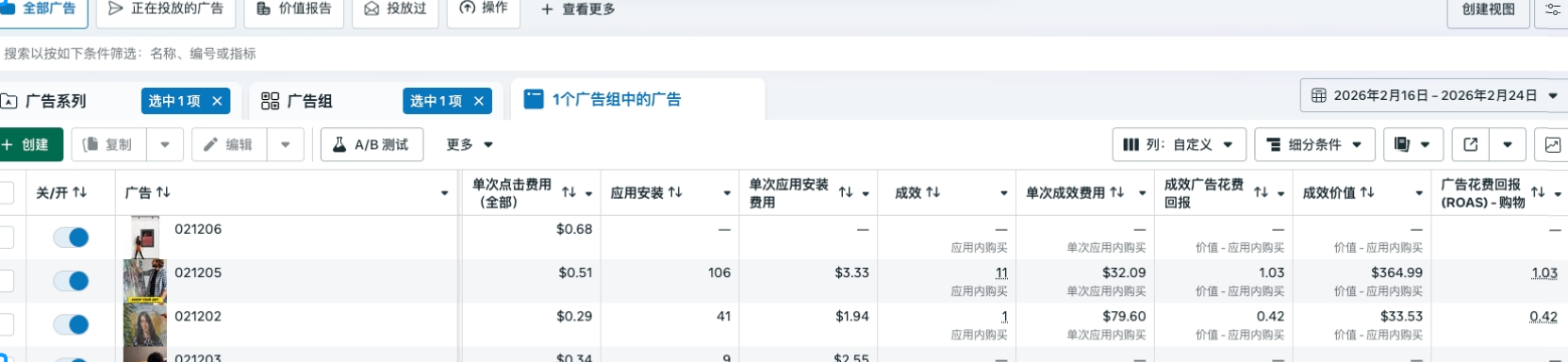
Task: Expand the 复制 dropdown arrow
Action: (x=165, y=144)
